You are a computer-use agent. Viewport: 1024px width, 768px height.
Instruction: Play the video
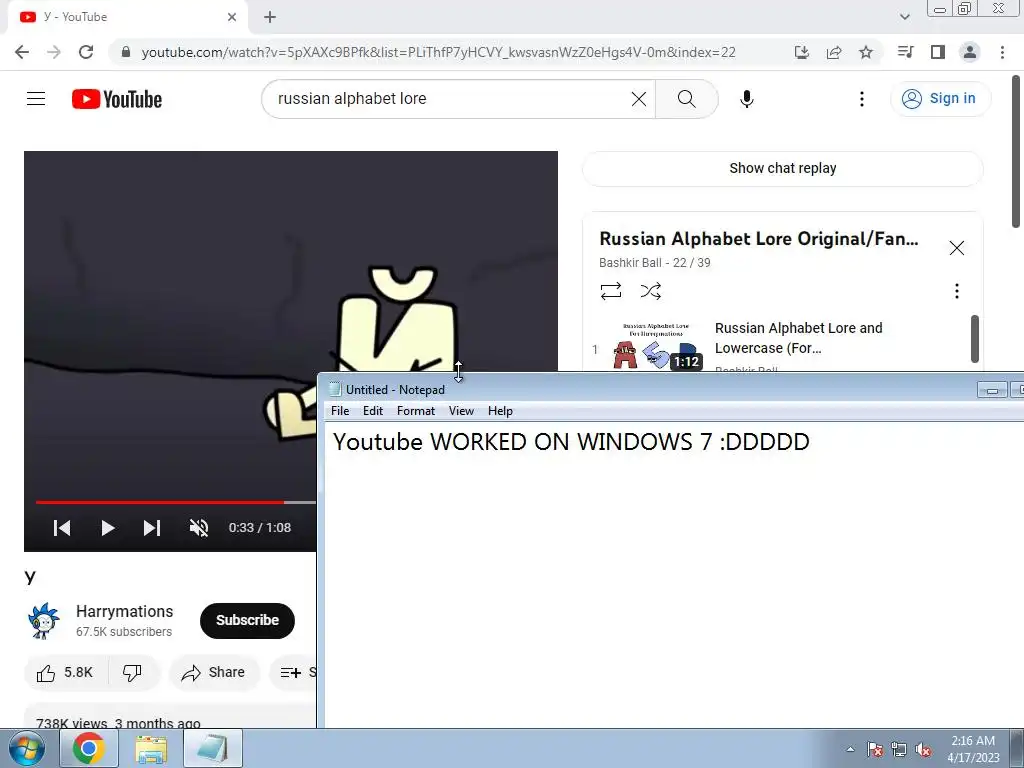coord(108,528)
